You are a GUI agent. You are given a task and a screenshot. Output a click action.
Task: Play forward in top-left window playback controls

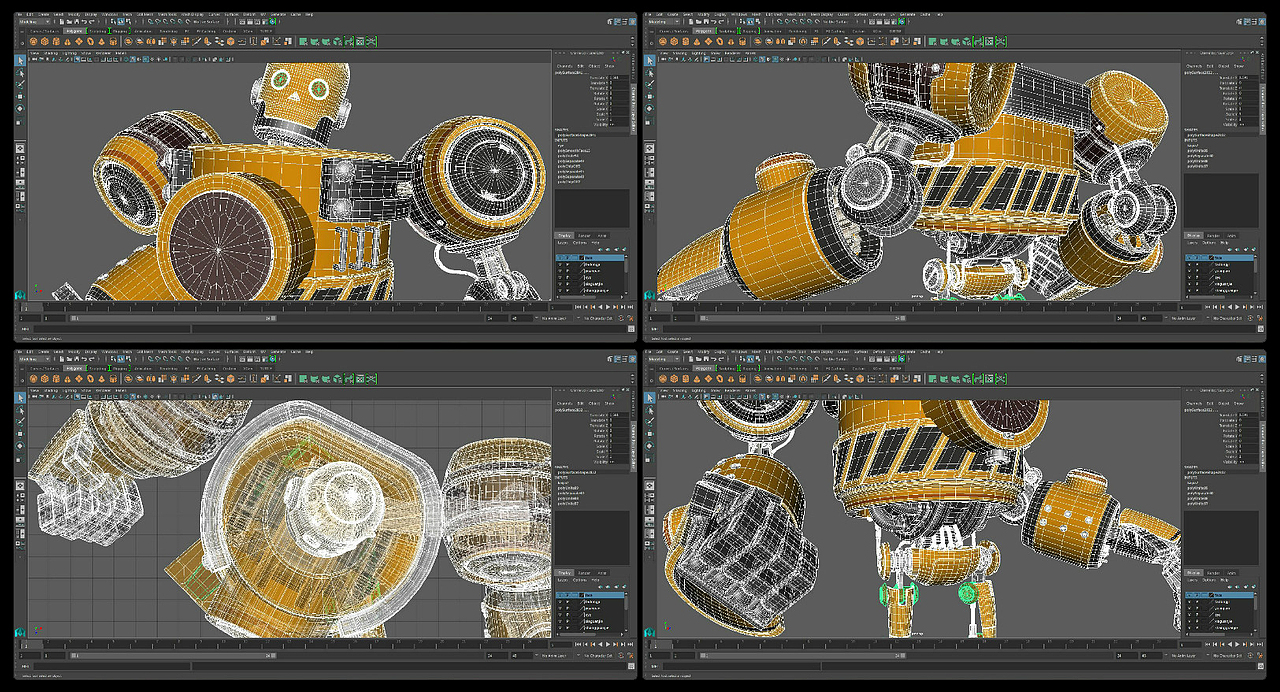pyautogui.click(x=607, y=307)
